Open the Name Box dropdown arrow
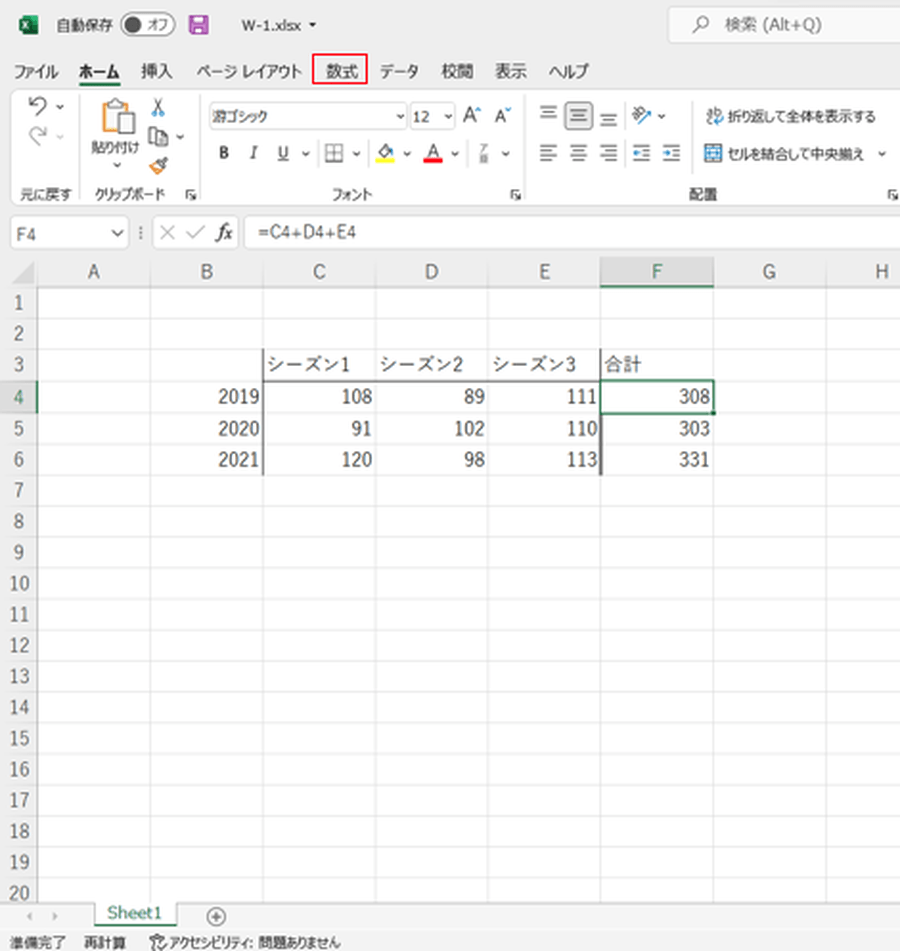The height and width of the screenshot is (951, 900). point(117,233)
